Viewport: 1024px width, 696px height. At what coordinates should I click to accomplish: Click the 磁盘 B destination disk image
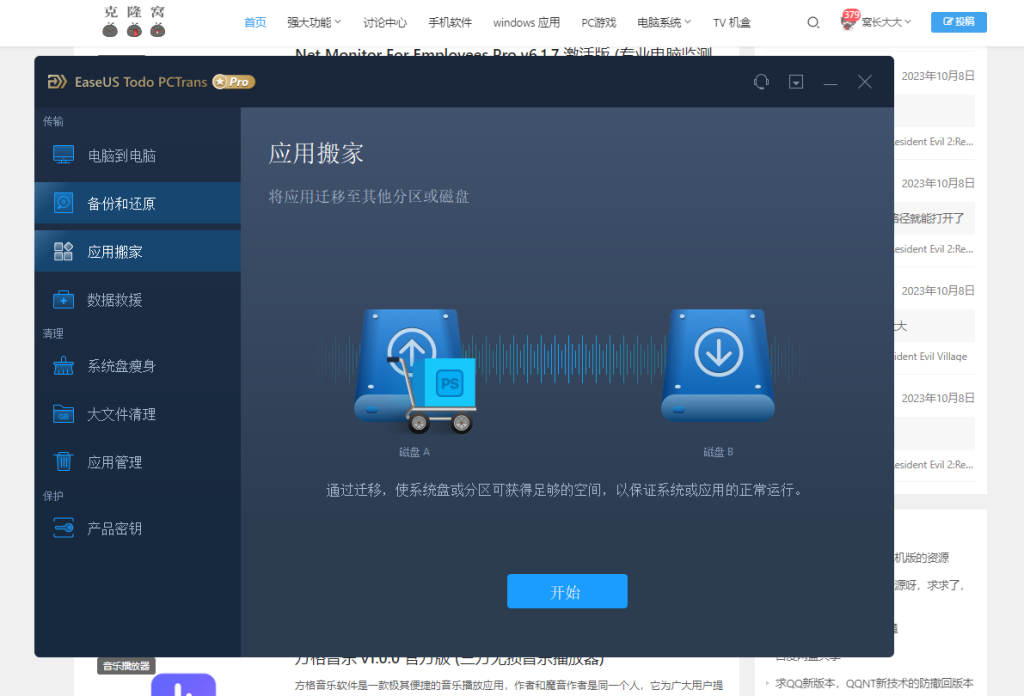[718, 366]
